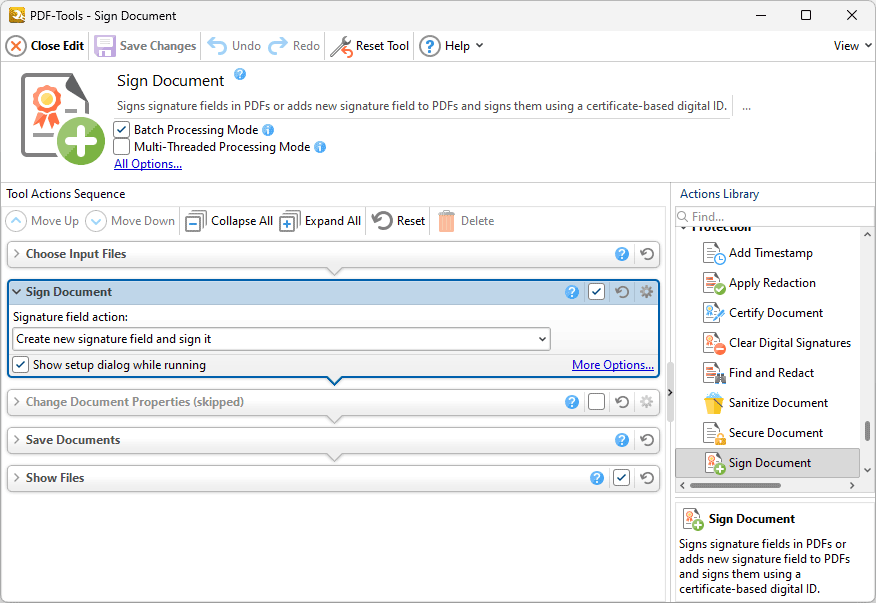Viewport: 876px width, 603px height.
Task: Click the Find field in Actions Library
Action: [774, 216]
